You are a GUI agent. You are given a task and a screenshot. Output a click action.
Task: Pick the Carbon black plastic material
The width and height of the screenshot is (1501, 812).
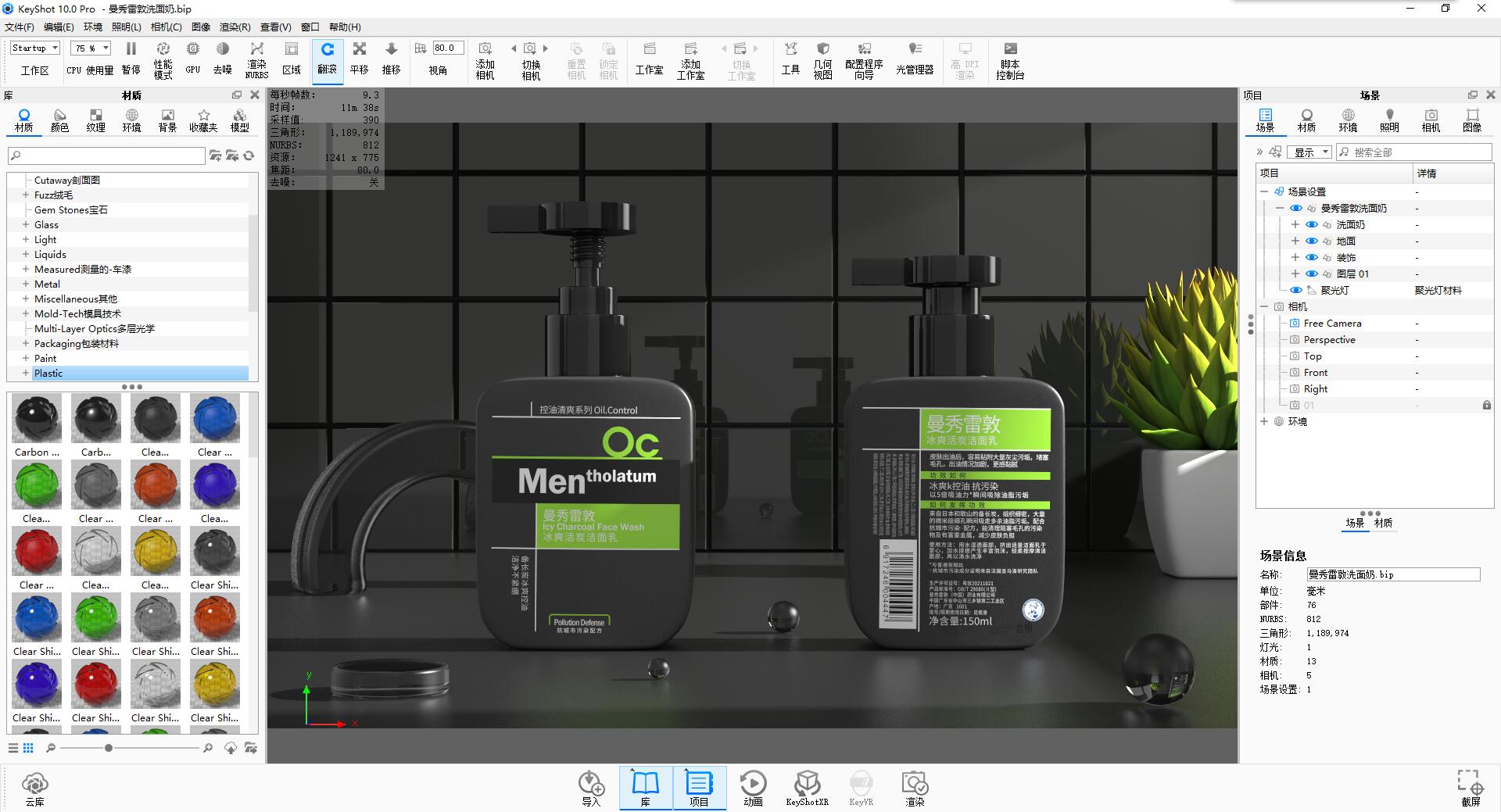coord(37,426)
